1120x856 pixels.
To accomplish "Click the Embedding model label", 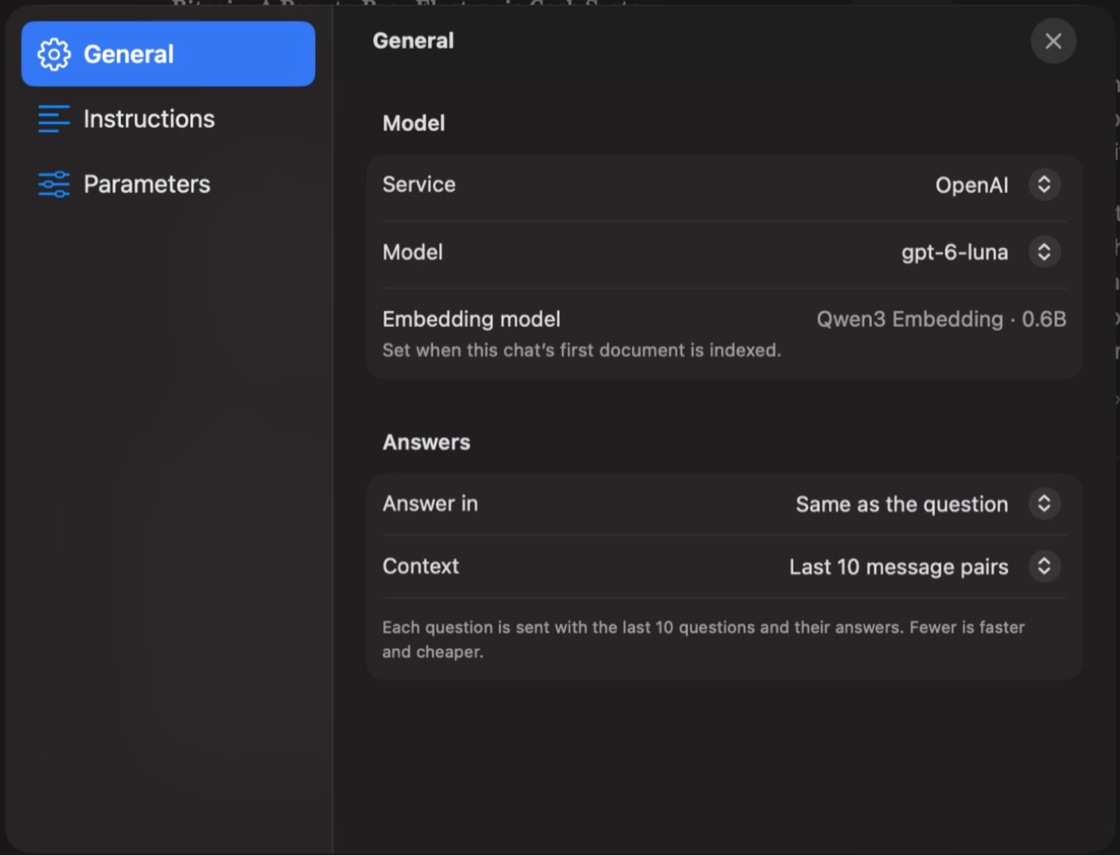I will click(471, 319).
